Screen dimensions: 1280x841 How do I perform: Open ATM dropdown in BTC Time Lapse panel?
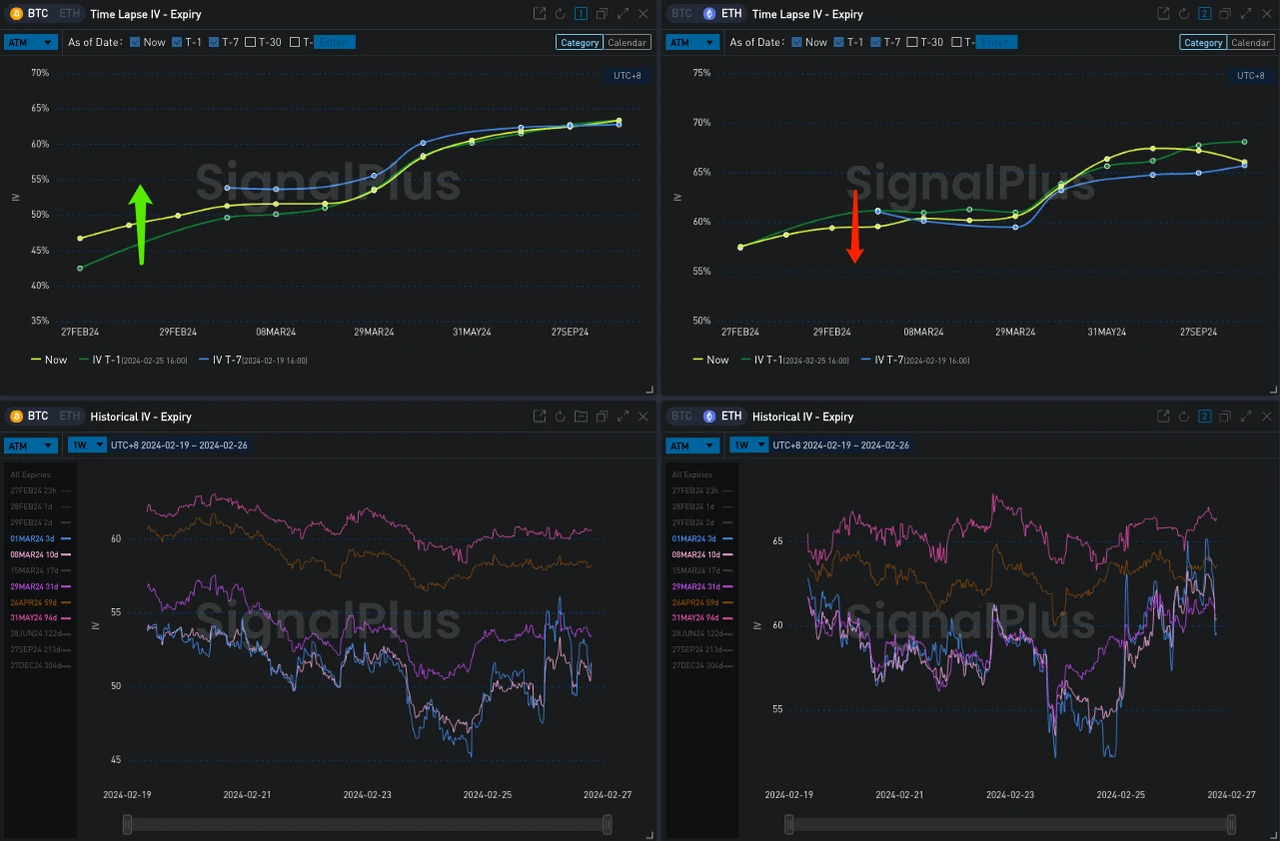pos(30,42)
